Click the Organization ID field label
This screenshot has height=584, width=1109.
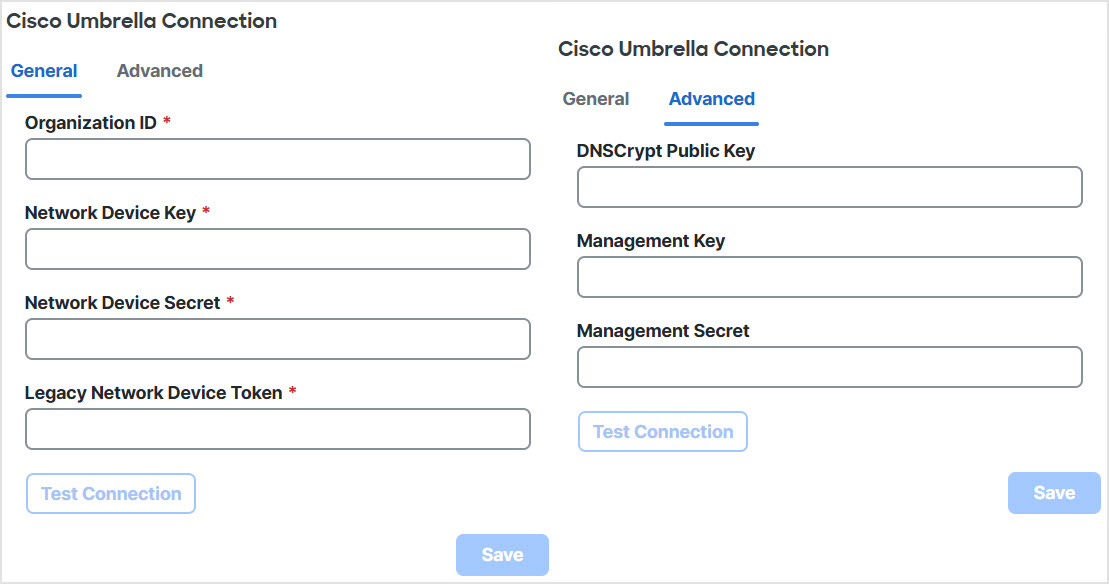click(91, 123)
